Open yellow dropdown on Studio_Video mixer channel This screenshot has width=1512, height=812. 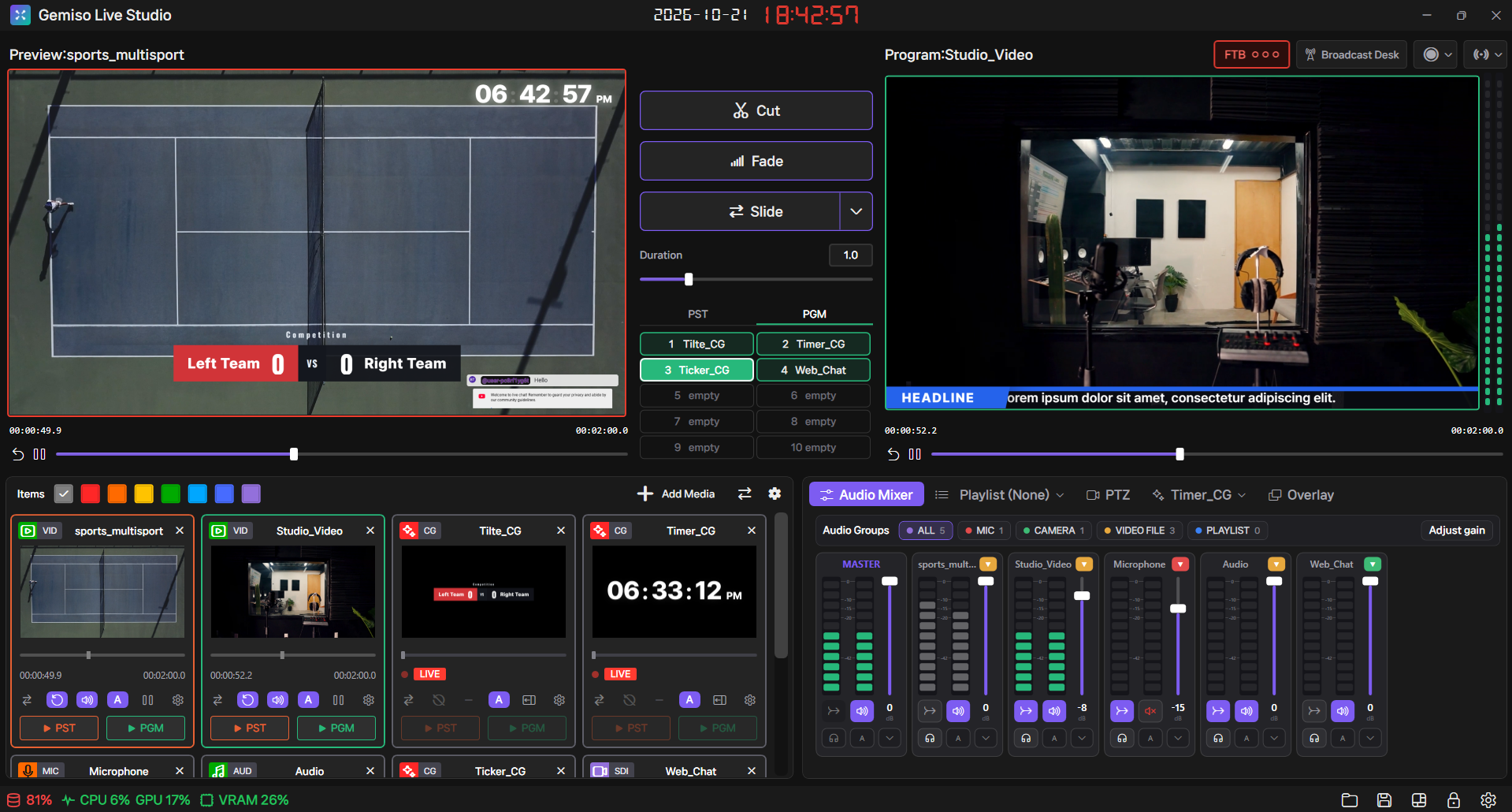tap(1085, 564)
